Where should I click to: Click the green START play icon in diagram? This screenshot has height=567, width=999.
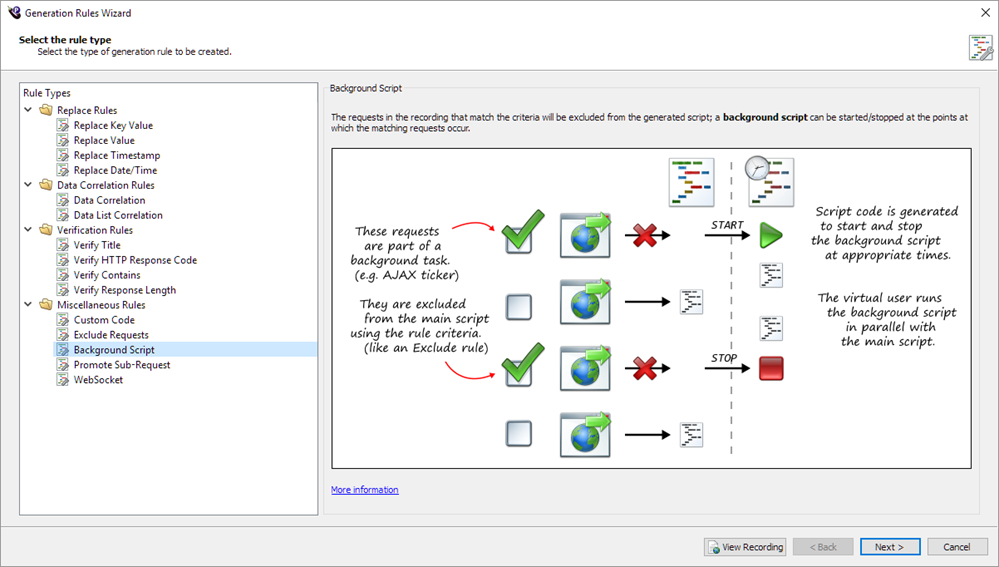point(770,237)
